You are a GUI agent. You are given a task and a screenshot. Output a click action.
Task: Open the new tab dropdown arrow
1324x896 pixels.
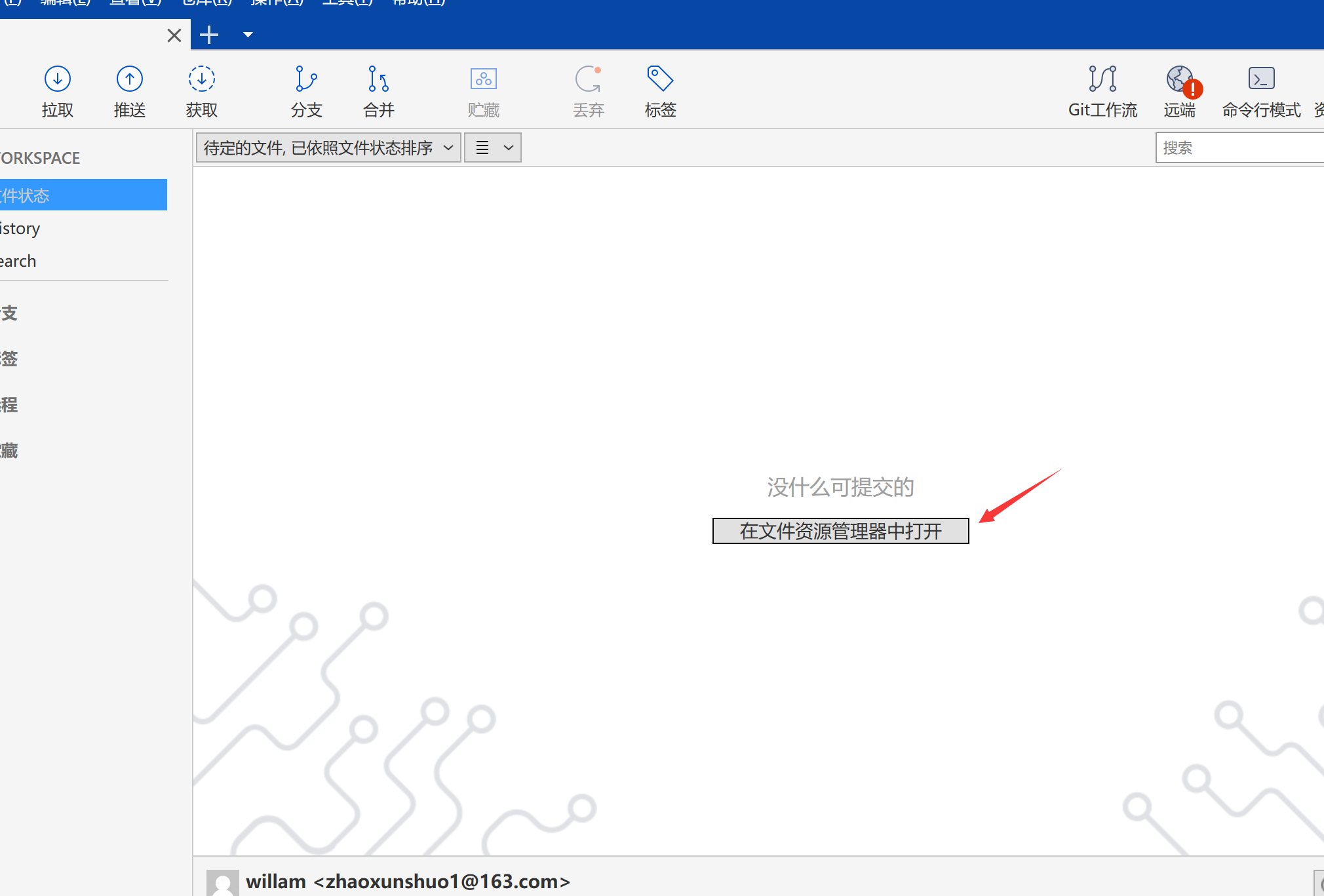pyautogui.click(x=248, y=35)
